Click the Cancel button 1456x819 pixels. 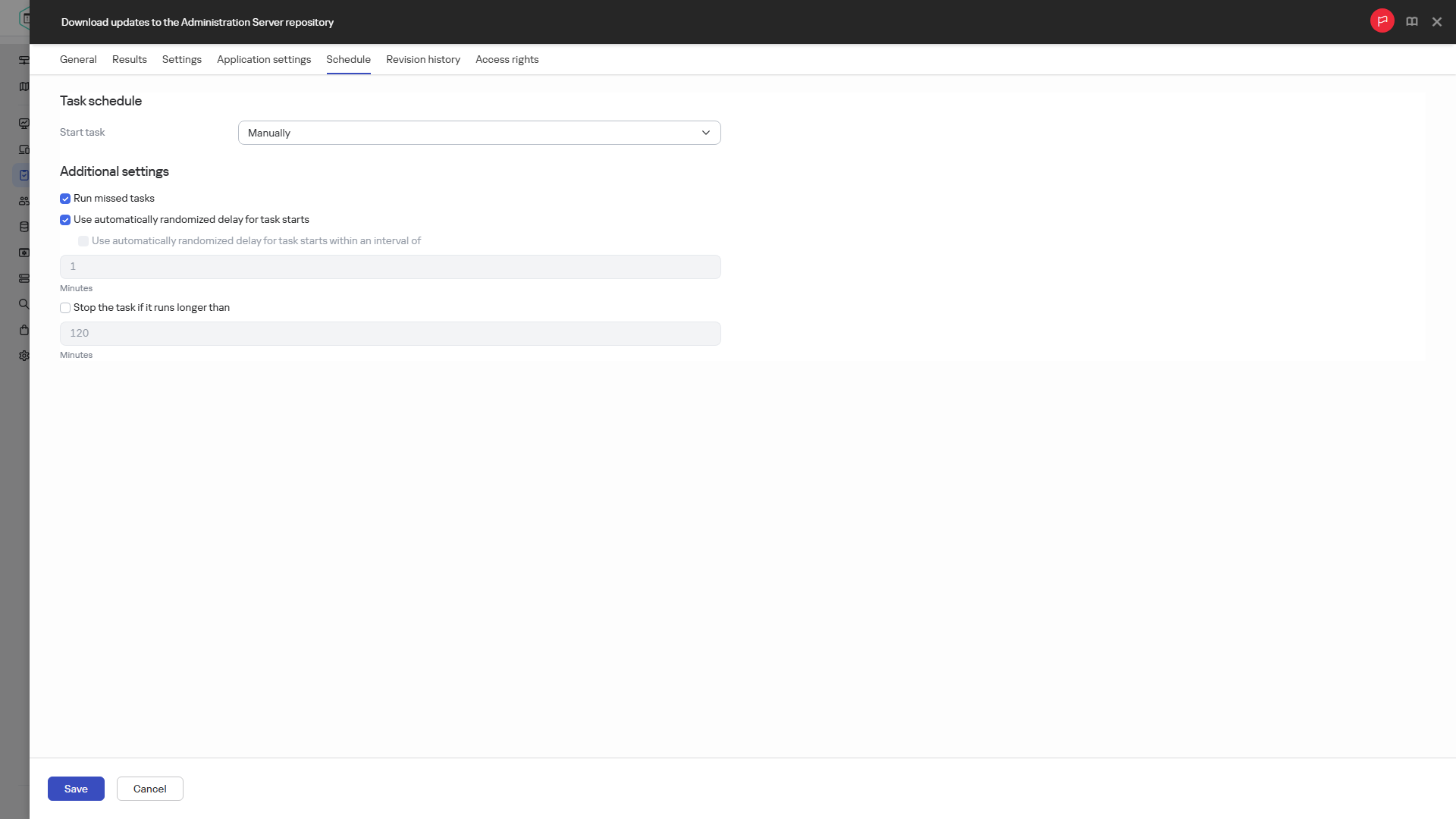tap(150, 789)
